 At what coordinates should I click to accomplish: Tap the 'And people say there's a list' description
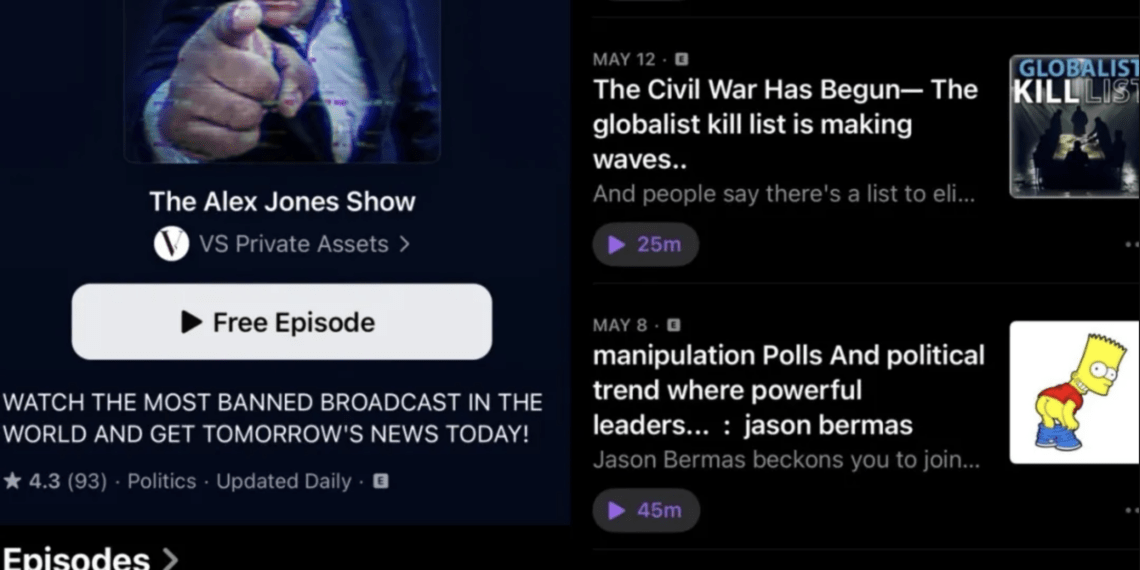[x=783, y=194]
